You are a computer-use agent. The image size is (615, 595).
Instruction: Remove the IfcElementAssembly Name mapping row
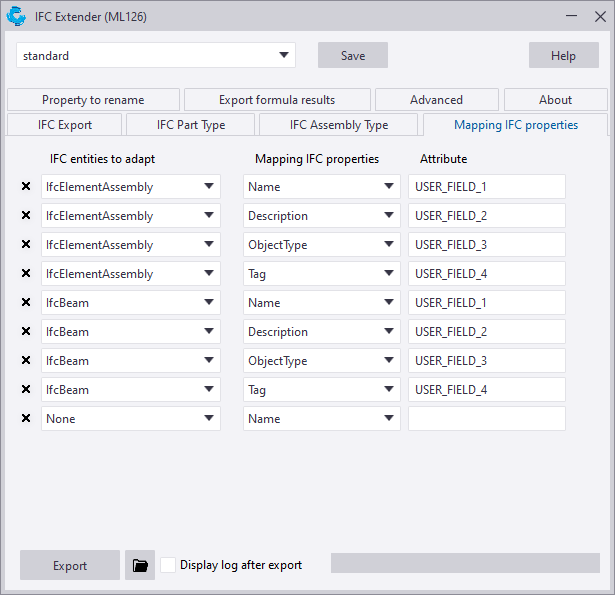click(x=26, y=186)
